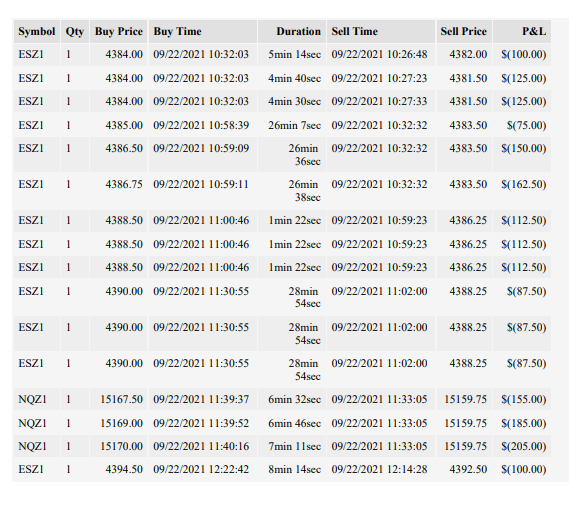Select the 5min 14sec duration cell
This screenshot has width=569, height=520.
292,55
